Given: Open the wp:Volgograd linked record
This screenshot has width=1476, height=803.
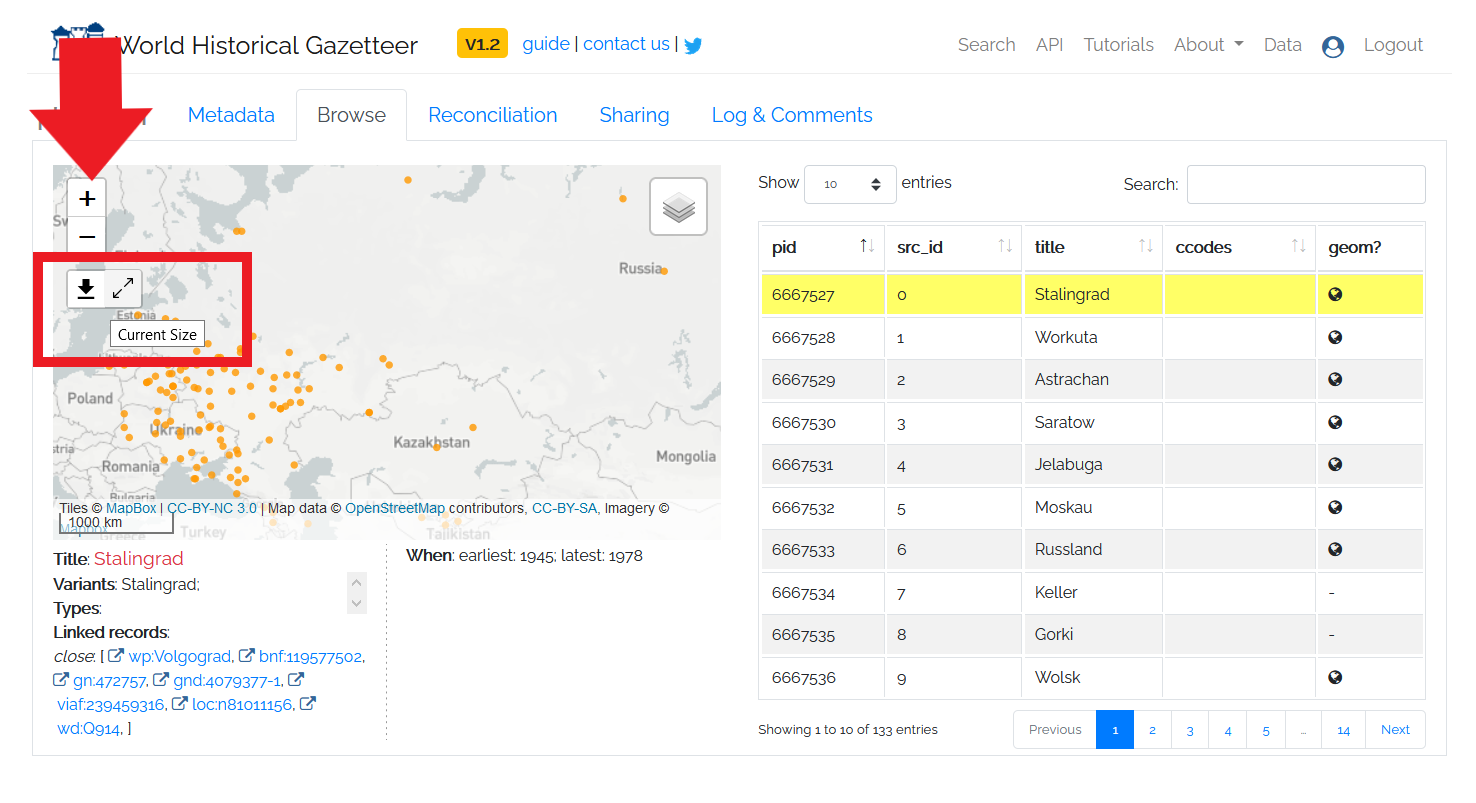Looking at the screenshot, I should coord(180,657).
